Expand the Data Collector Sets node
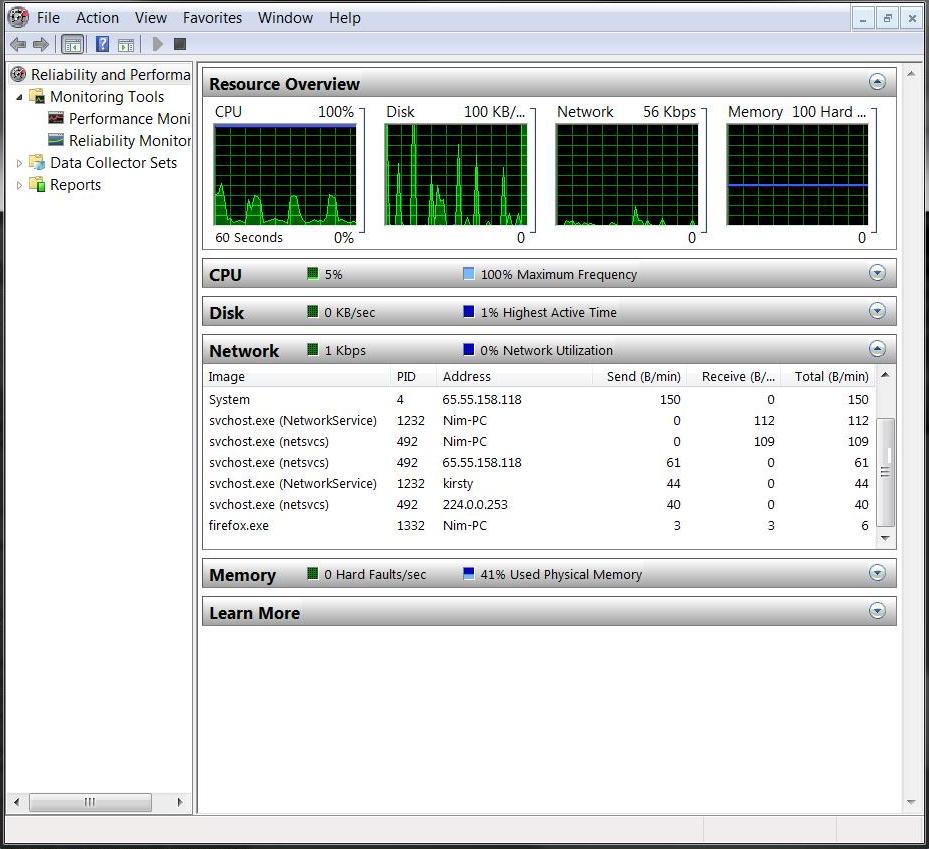 tap(19, 163)
